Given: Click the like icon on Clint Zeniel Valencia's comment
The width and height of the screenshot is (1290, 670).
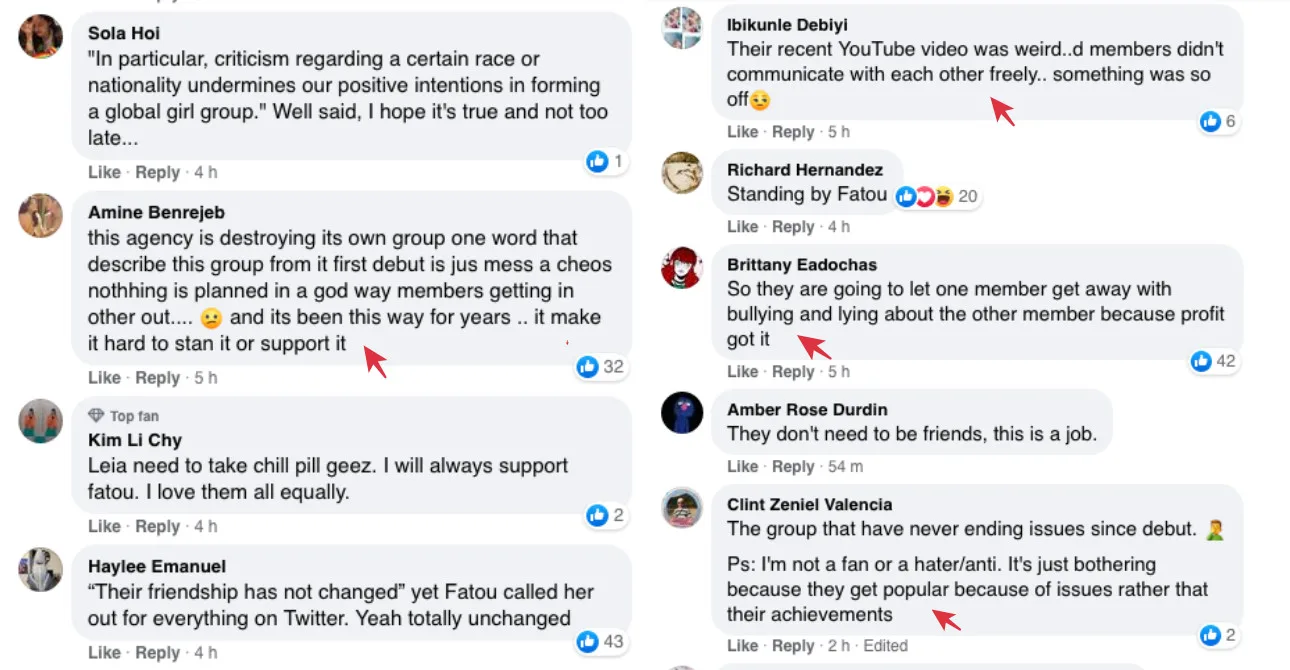Looking at the screenshot, I should point(1210,635).
